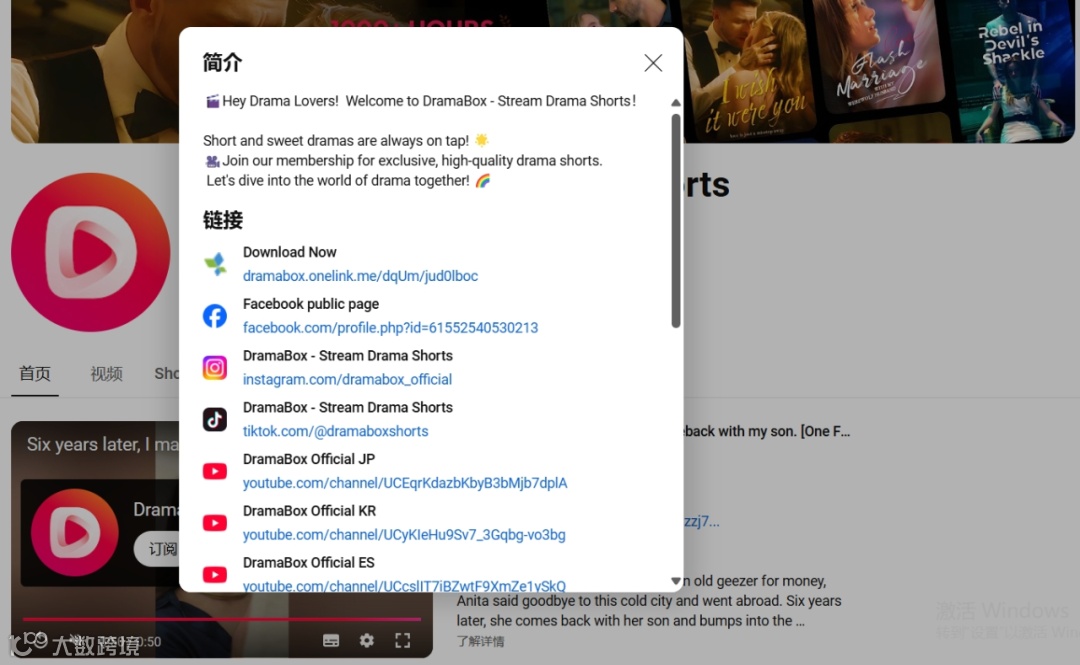Click YouTube icon beside DramaBox Official JP
The image size is (1080, 665).
click(215, 471)
